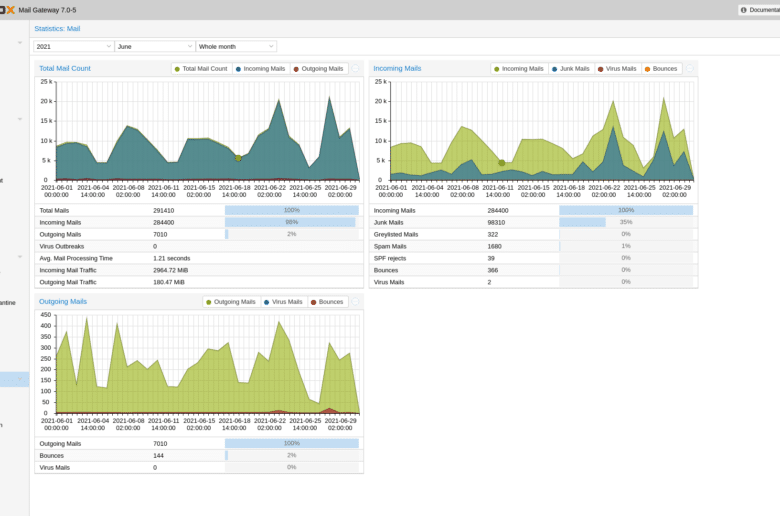This screenshot has height=516, width=780.
Task: Expand the second sidebar section chevron
Action: click(20, 119)
